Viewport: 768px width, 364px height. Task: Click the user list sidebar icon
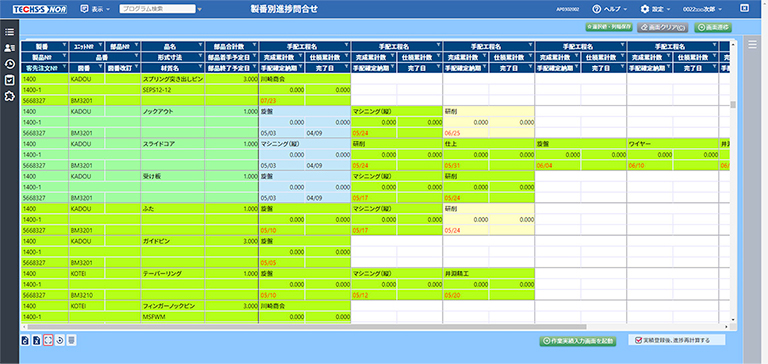click(x=9, y=48)
